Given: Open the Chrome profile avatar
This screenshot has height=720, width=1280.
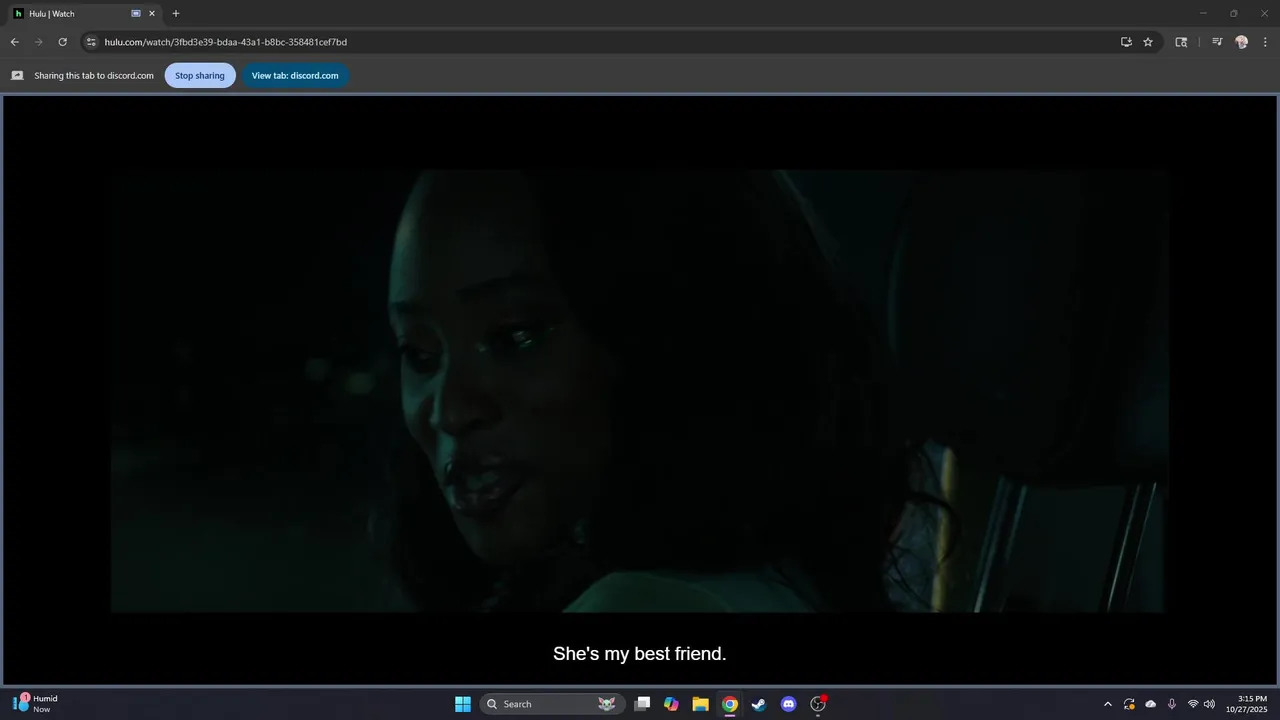Looking at the screenshot, I should (x=1242, y=42).
